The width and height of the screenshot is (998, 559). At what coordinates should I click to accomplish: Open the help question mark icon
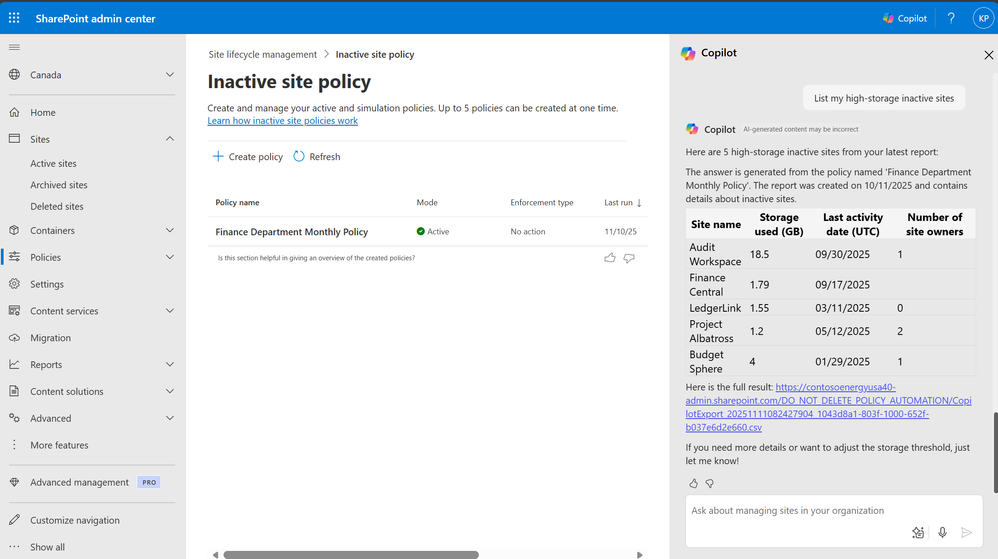951,18
